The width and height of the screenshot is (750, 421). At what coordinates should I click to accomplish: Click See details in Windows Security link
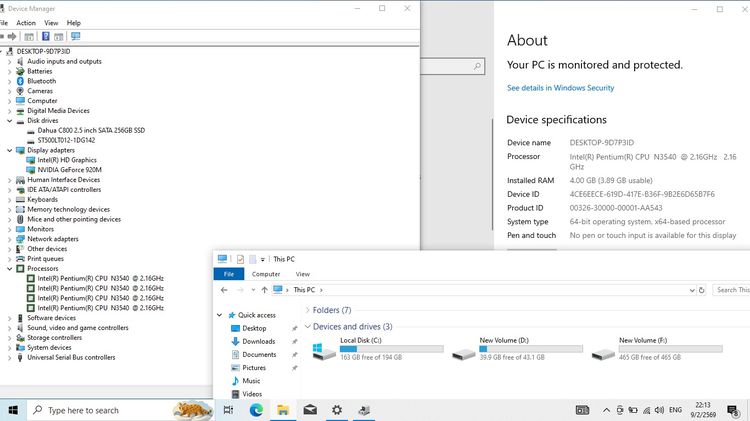point(561,88)
